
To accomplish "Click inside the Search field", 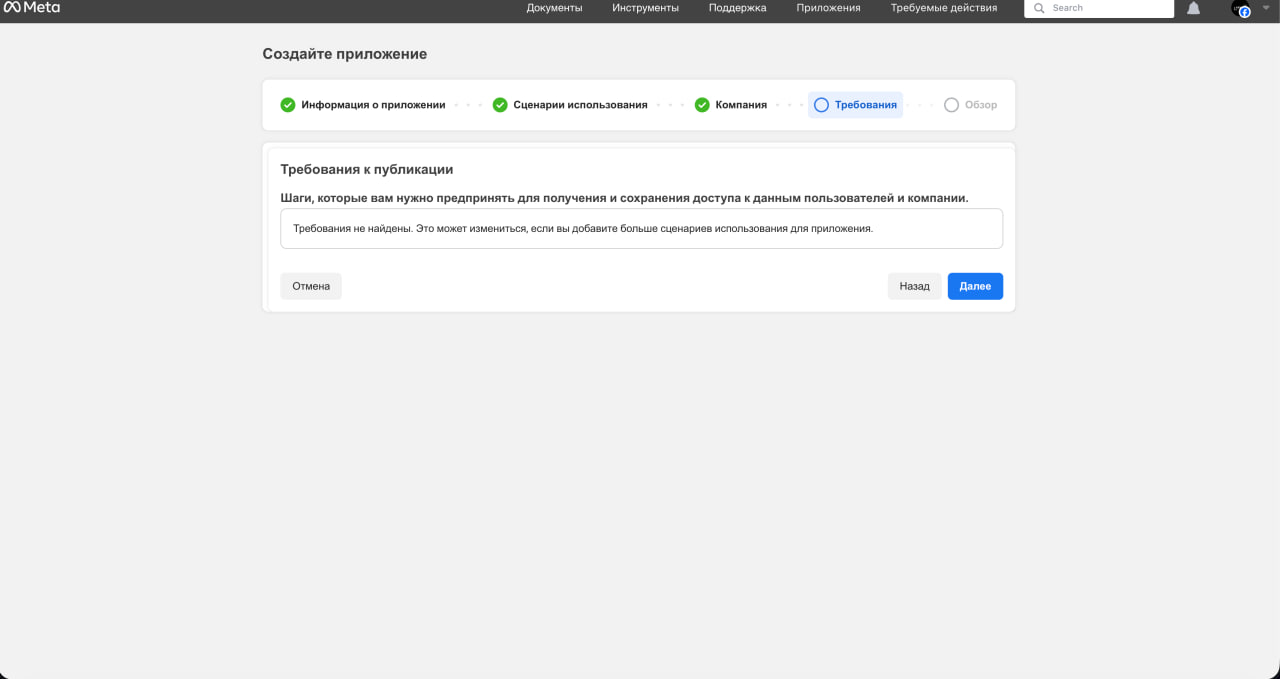I will (1100, 9).
